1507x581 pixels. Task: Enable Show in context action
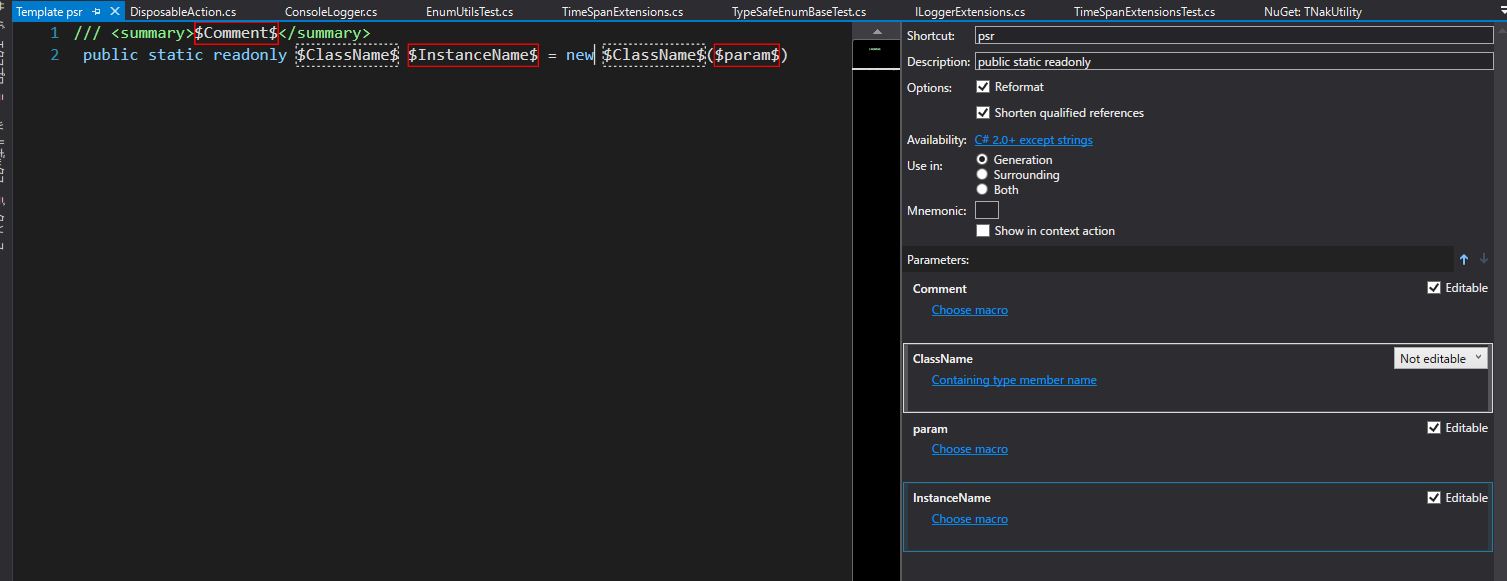tap(983, 231)
